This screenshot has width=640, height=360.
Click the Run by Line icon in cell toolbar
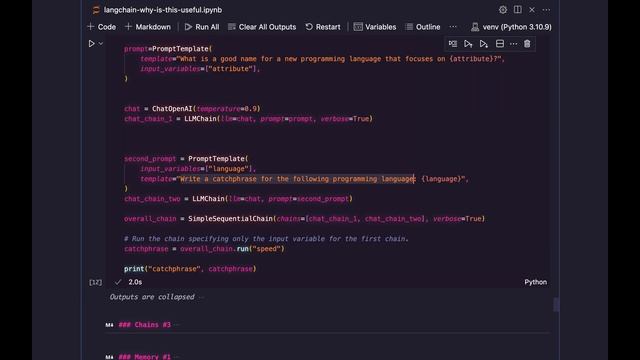pyautogui.click(x=453, y=44)
